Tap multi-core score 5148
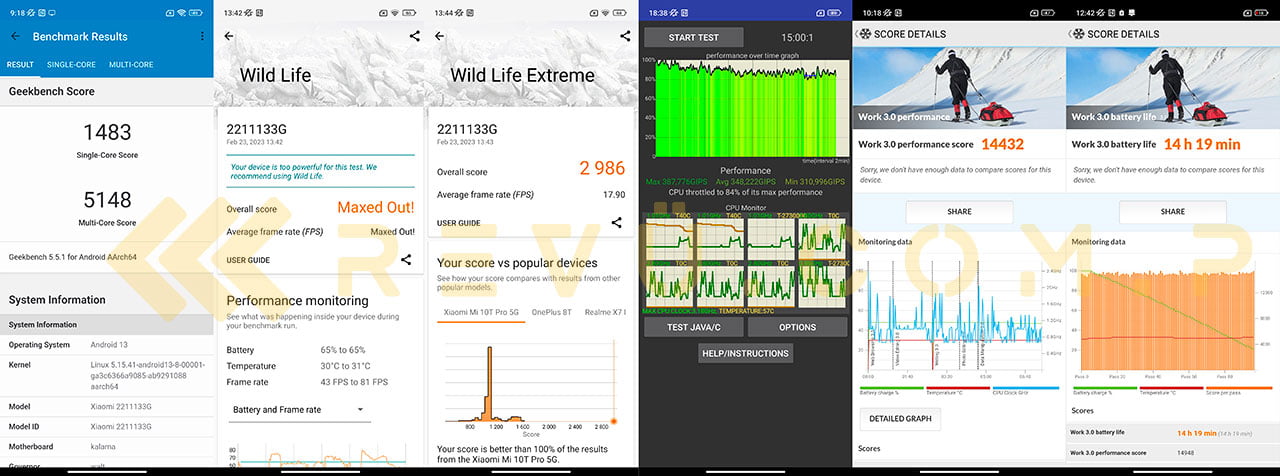Viewport: 1280px width, 476px height. (107, 200)
